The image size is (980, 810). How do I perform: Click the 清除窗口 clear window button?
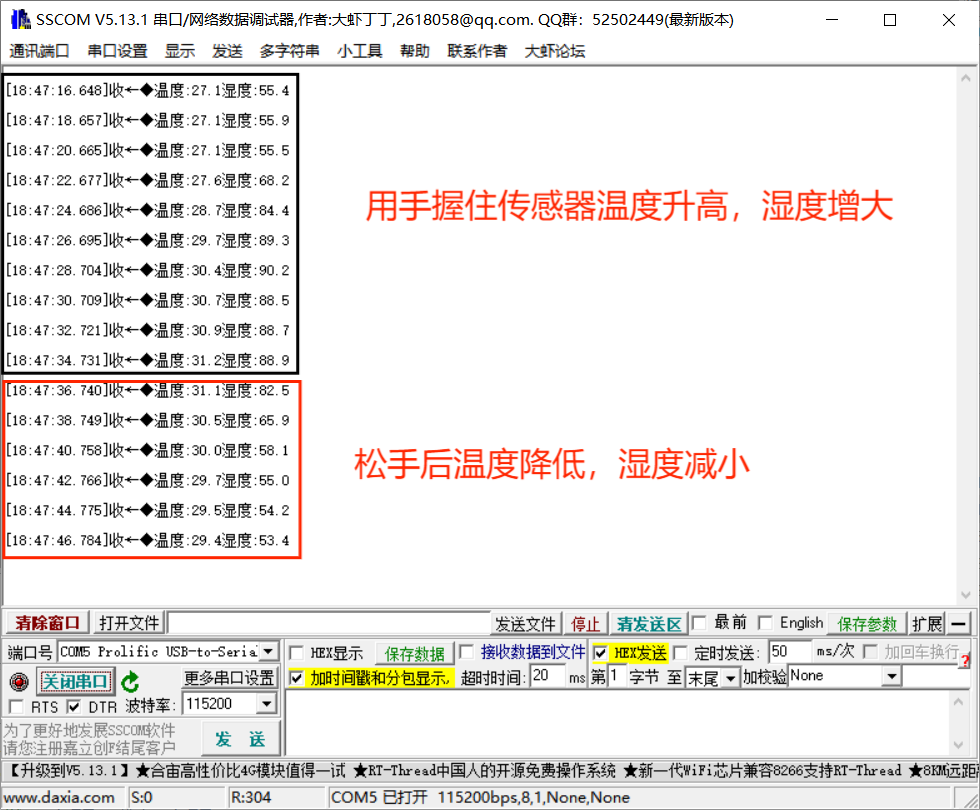click(45, 621)
